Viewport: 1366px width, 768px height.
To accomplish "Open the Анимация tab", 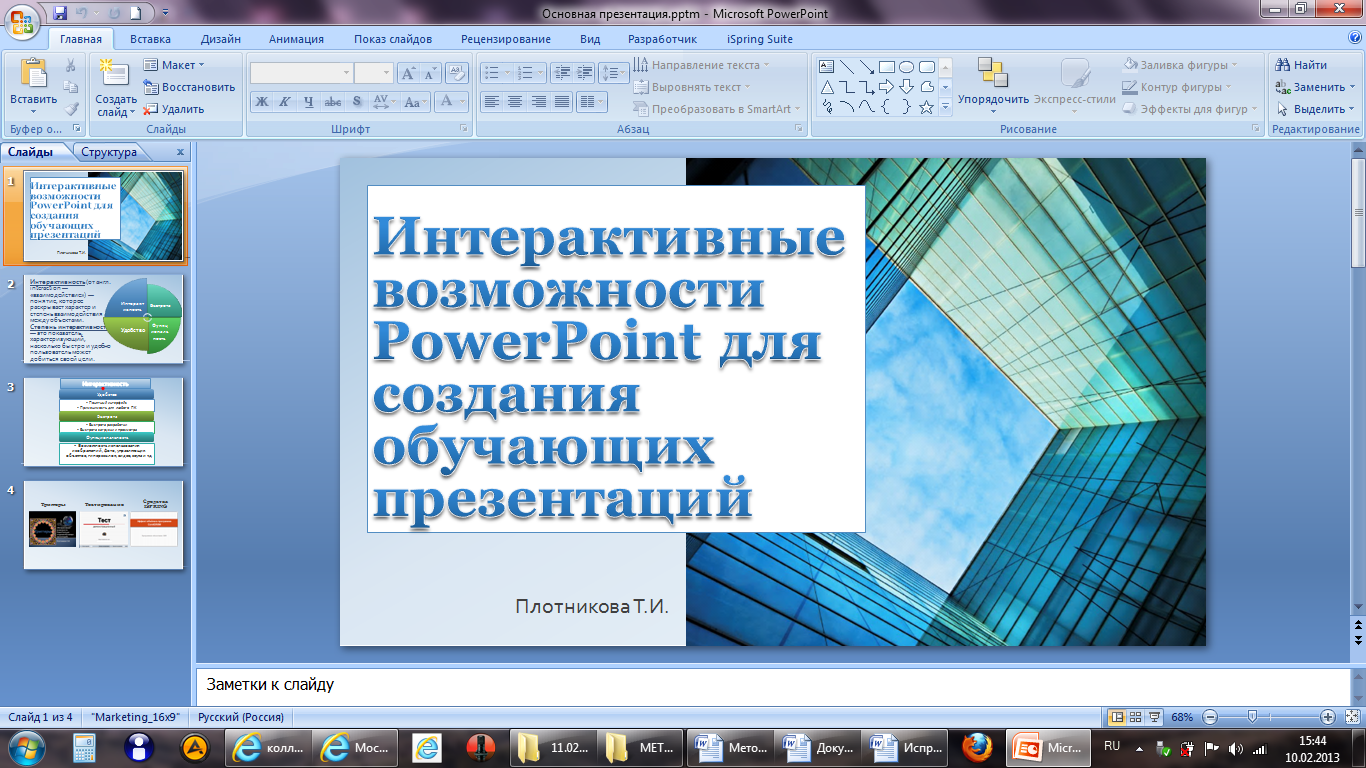I will pos(296,39).
